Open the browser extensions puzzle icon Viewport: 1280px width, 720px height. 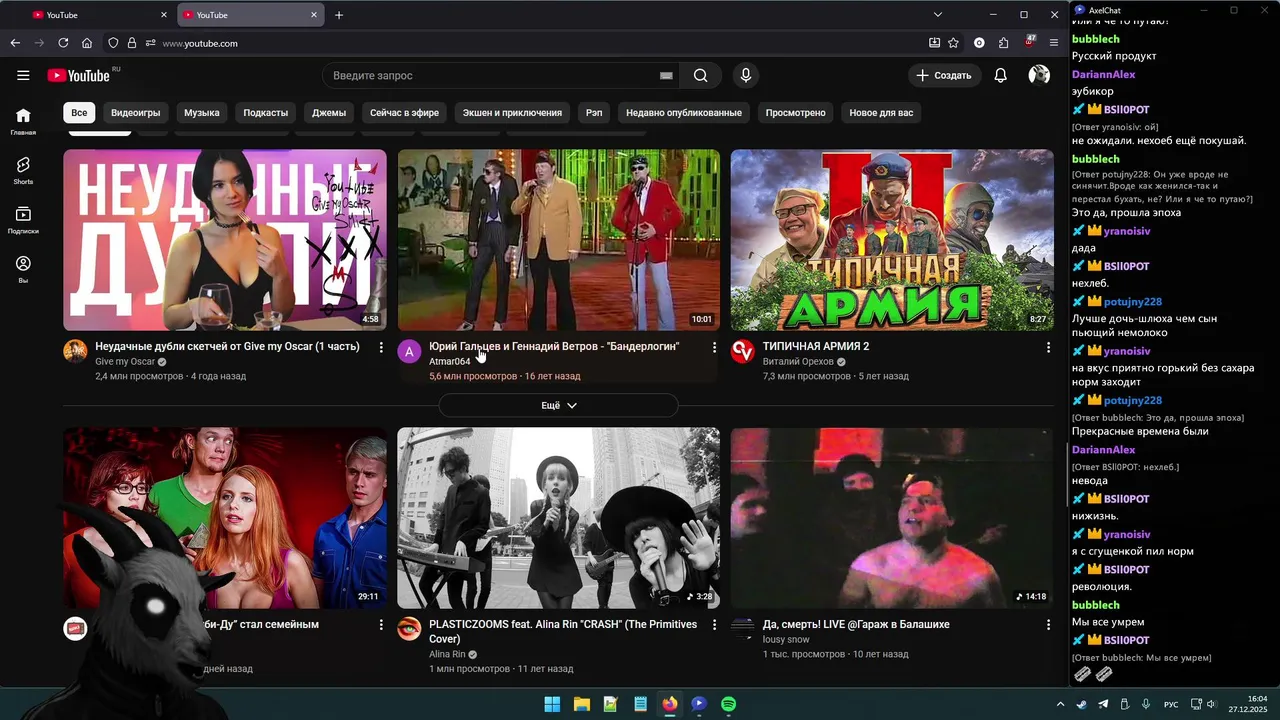1003,43
